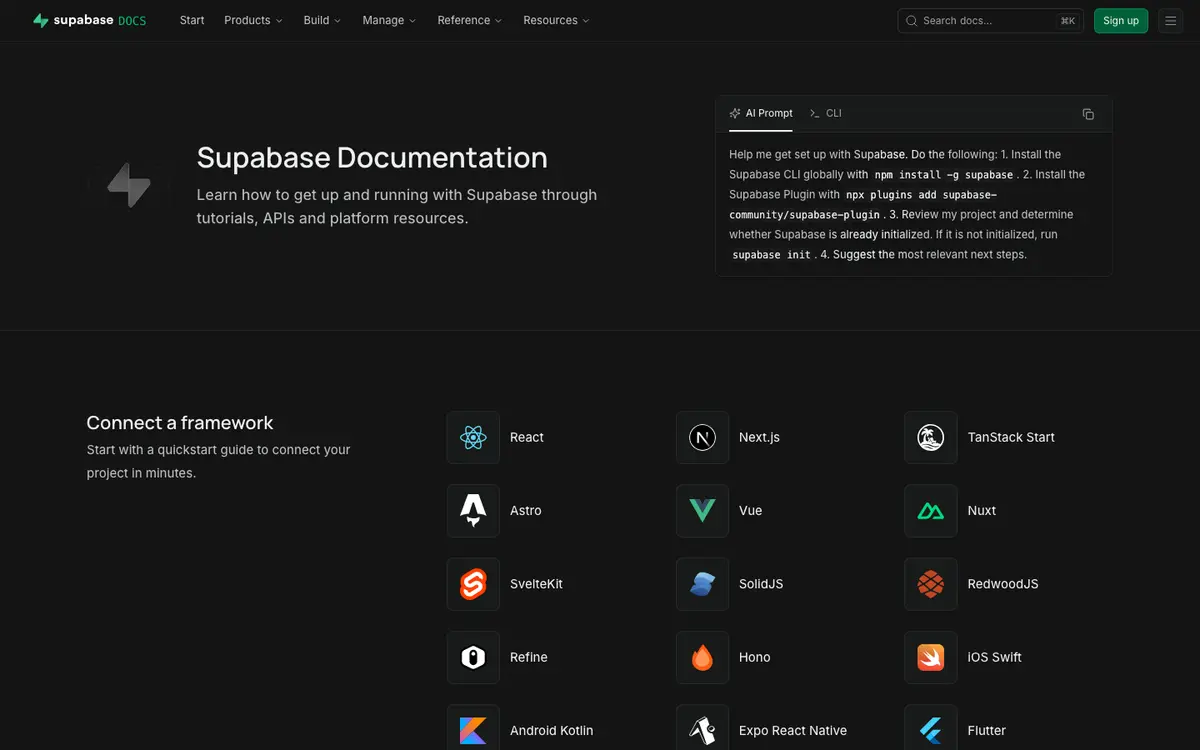Expand the Products menu
1200x750 pixels.
point(253,20)
